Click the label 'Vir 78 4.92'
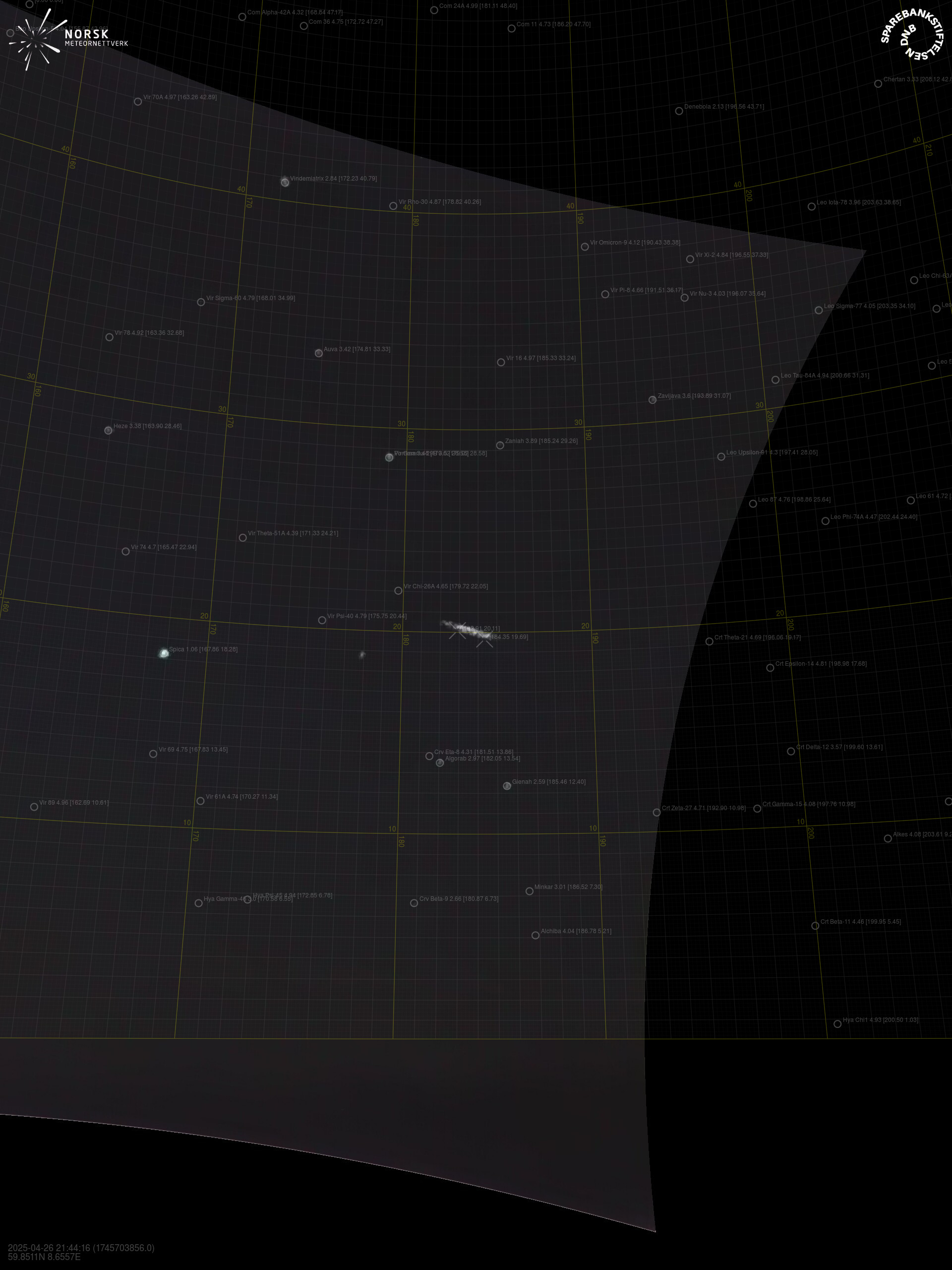The height and width of the screenshot is (1270, 952). click(128, 333)
